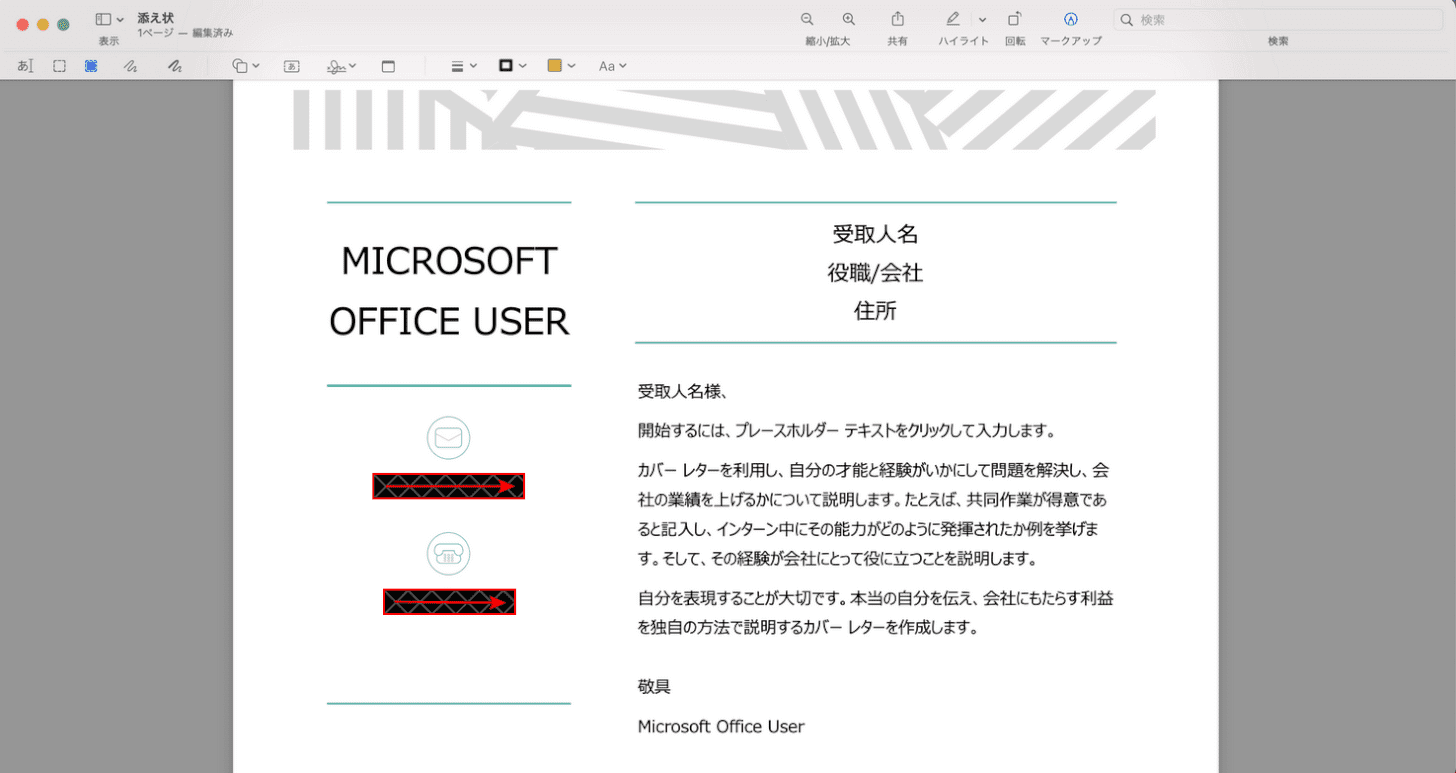Toggle the blue redact tool

91,66
